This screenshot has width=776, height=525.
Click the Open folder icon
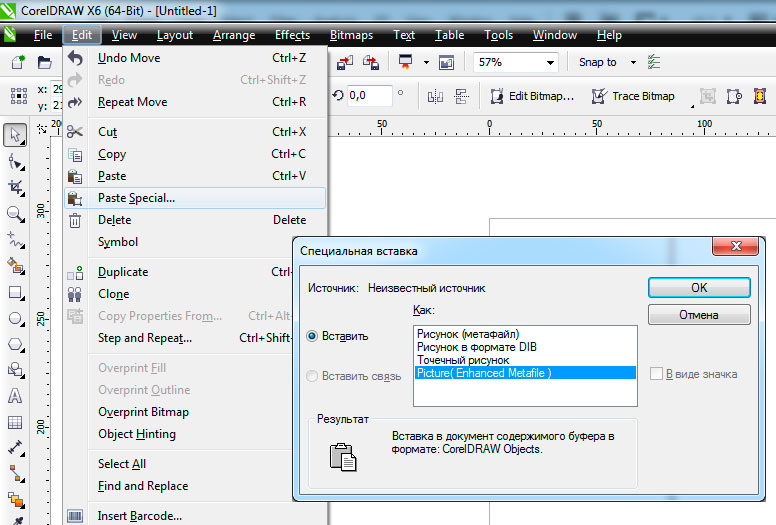tap(45, 62)
